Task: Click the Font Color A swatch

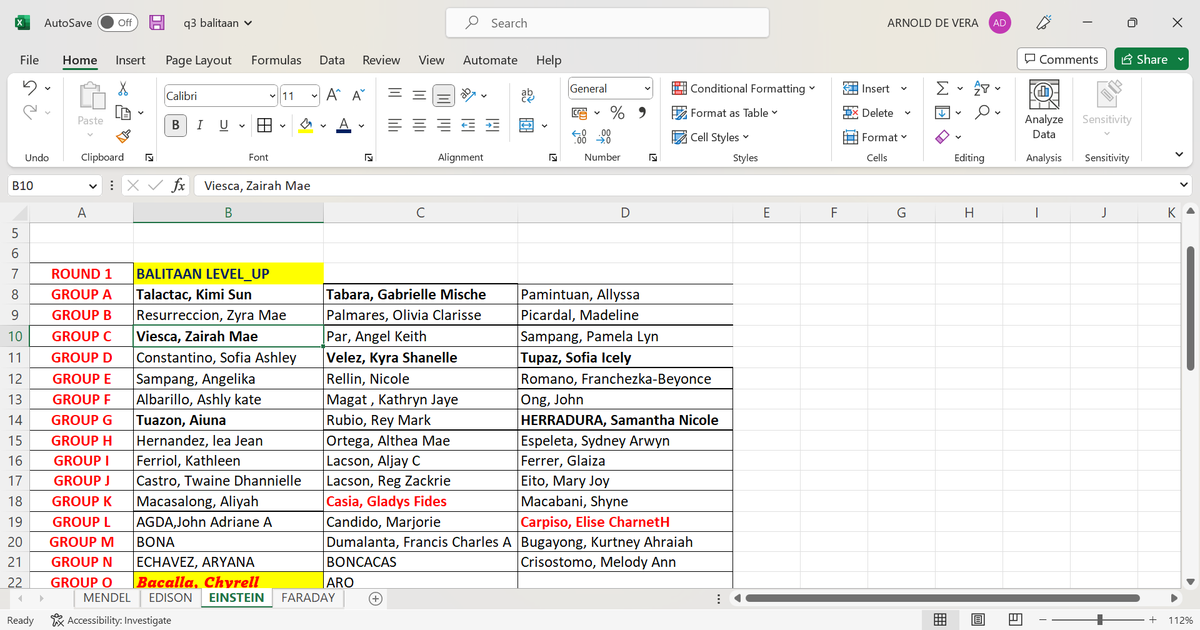Action: pyautogui.click(x=343, y=125)
